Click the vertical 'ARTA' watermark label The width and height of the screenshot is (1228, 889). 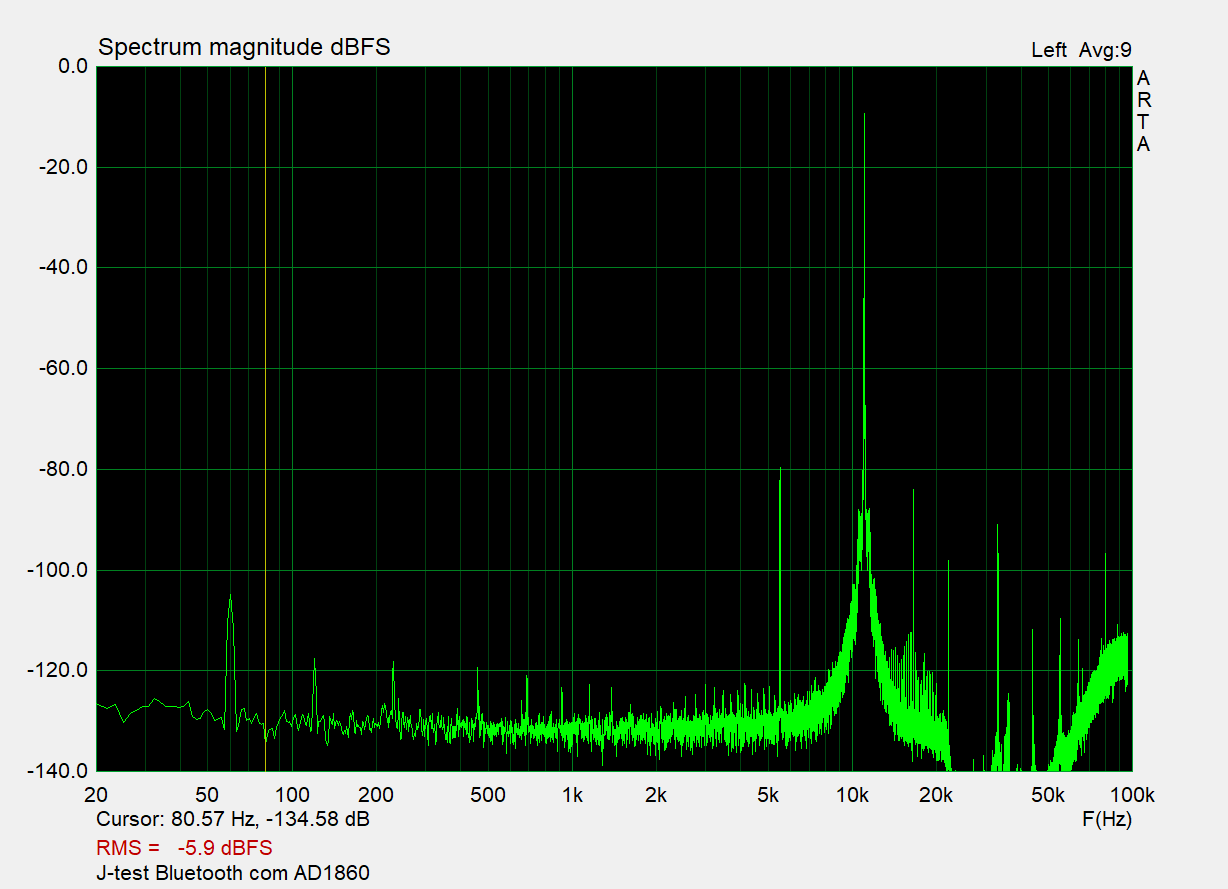pos(1143,111)
